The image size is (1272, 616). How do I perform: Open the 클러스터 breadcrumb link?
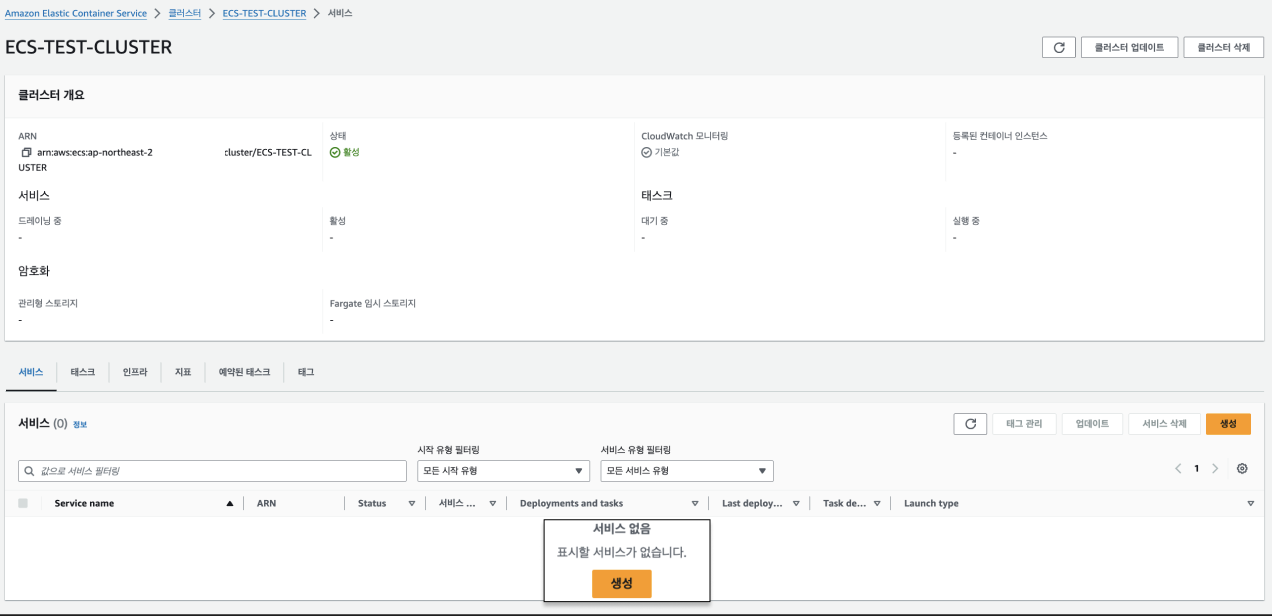point(184,13)
